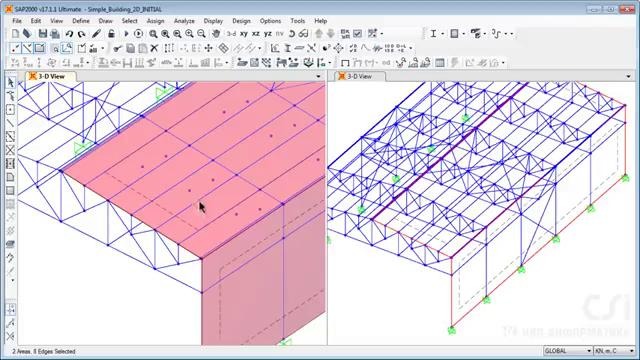Click the Redo arrow icon
The image size is (640, 360).
point(82,34)
